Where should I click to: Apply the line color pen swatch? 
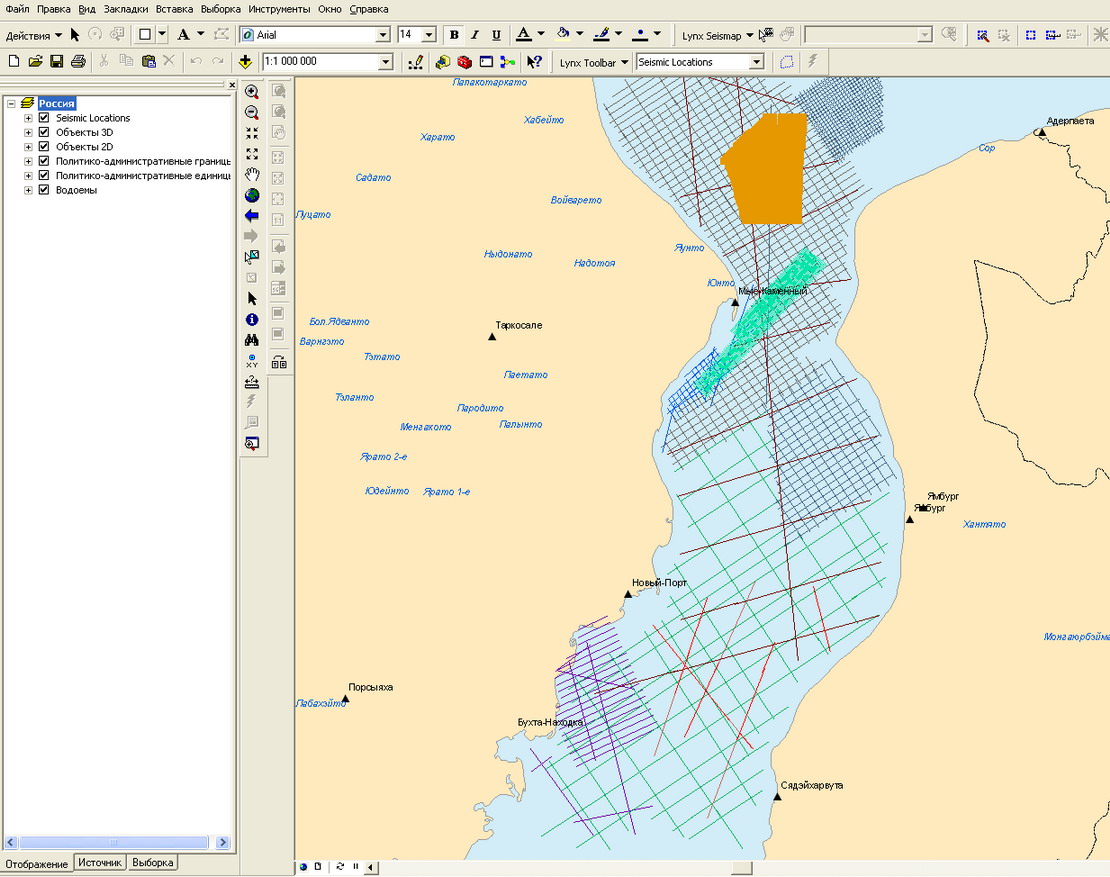(x=602, y=35)
